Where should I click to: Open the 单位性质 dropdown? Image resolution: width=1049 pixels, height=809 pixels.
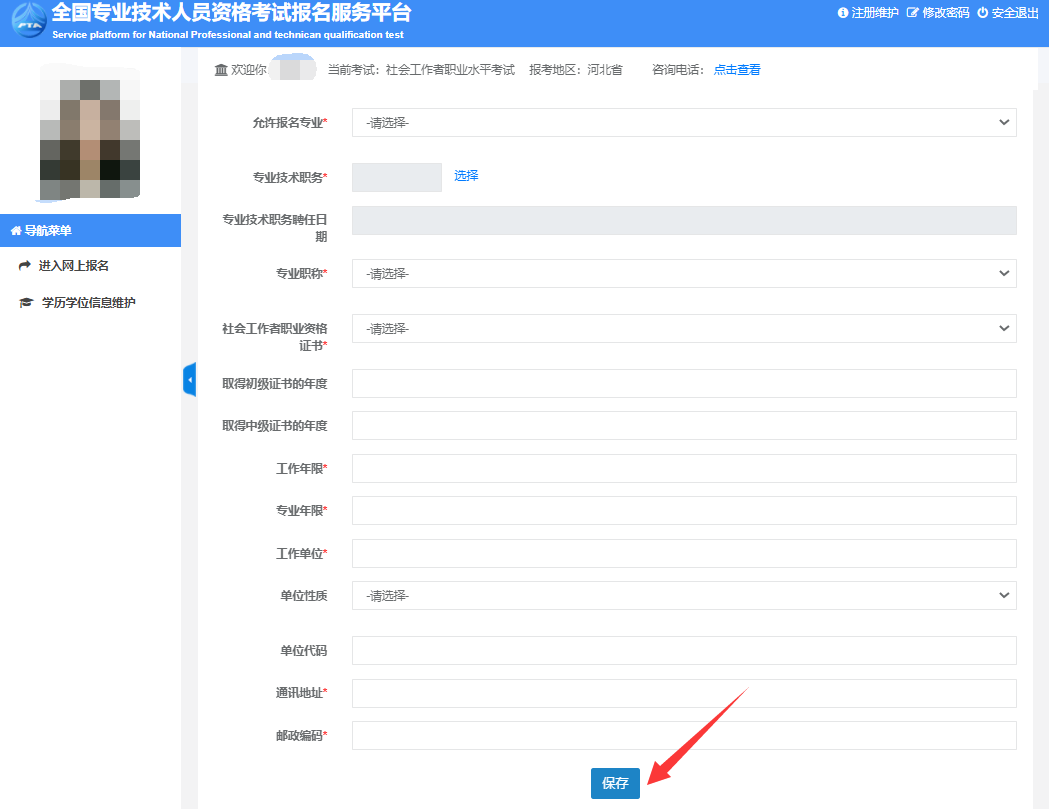point(683,595)
